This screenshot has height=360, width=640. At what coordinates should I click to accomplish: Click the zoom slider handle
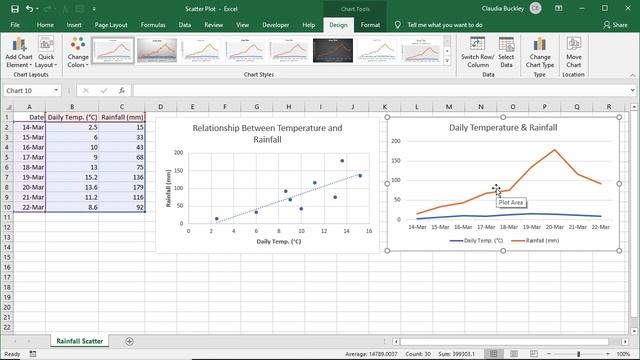[578, 354]
